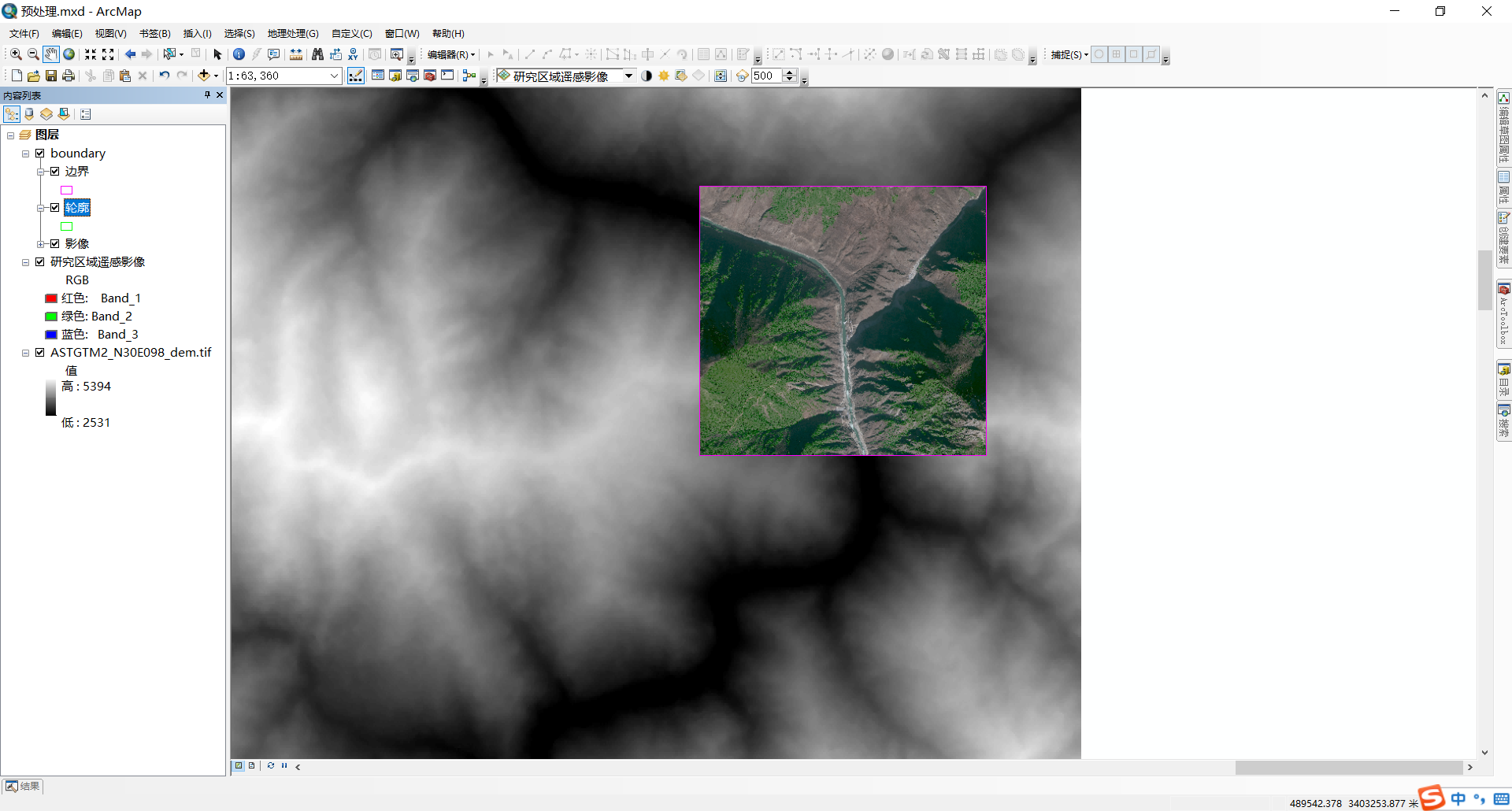This screenshot has height=811, width=1512.
Task: Save the map document
Action: coord(51,76)
